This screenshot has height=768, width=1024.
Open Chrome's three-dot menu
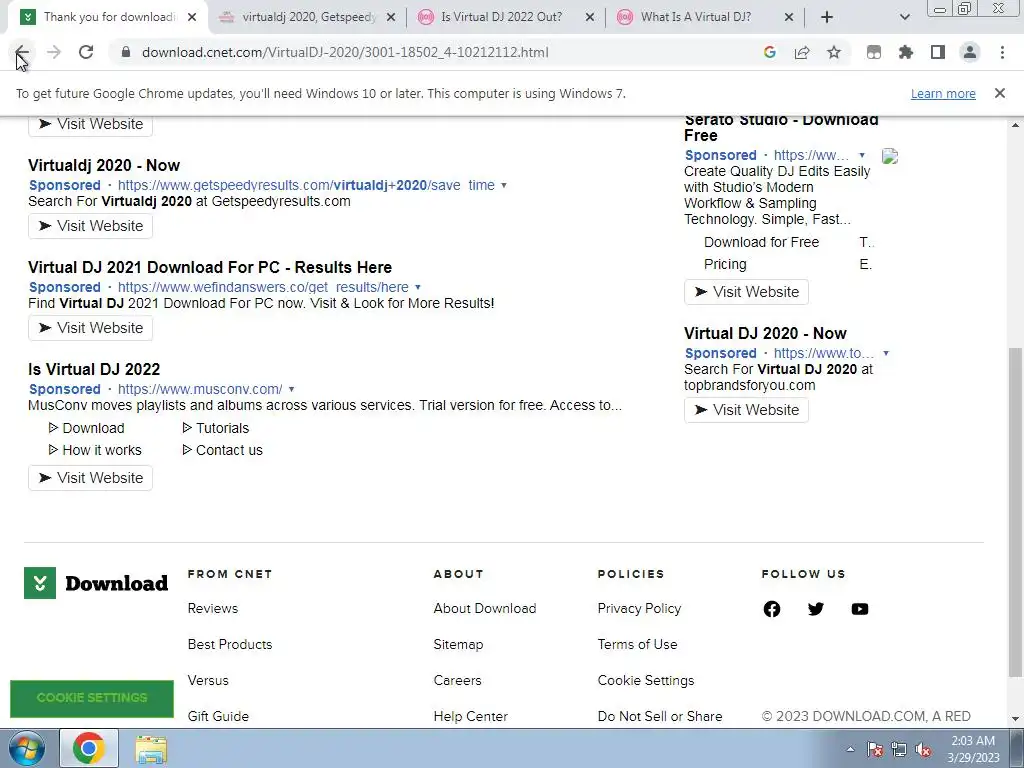tap(1002, 52)
